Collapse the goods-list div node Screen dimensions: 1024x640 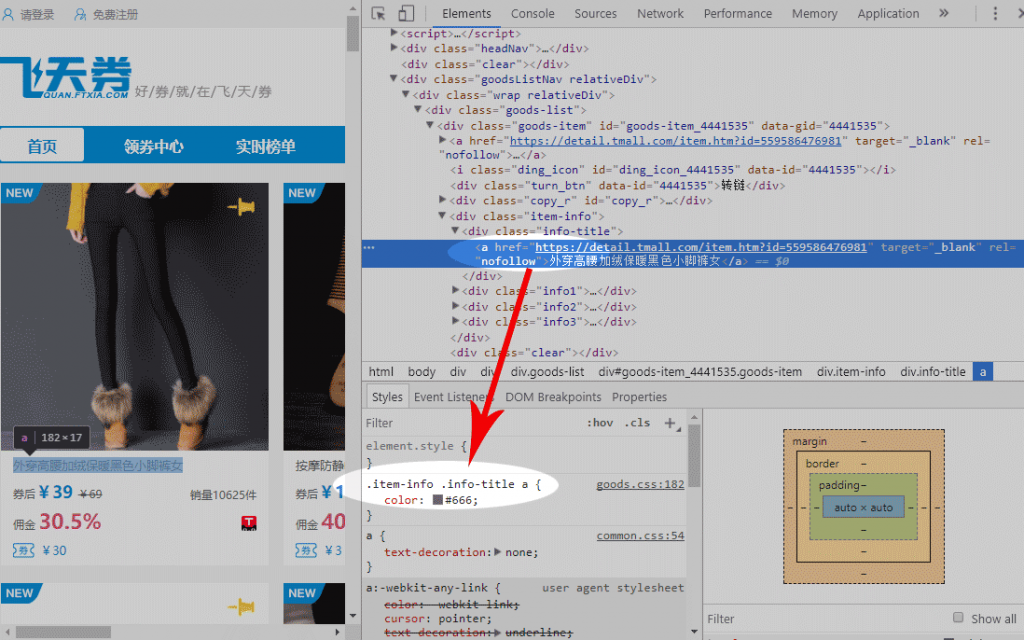419,110
